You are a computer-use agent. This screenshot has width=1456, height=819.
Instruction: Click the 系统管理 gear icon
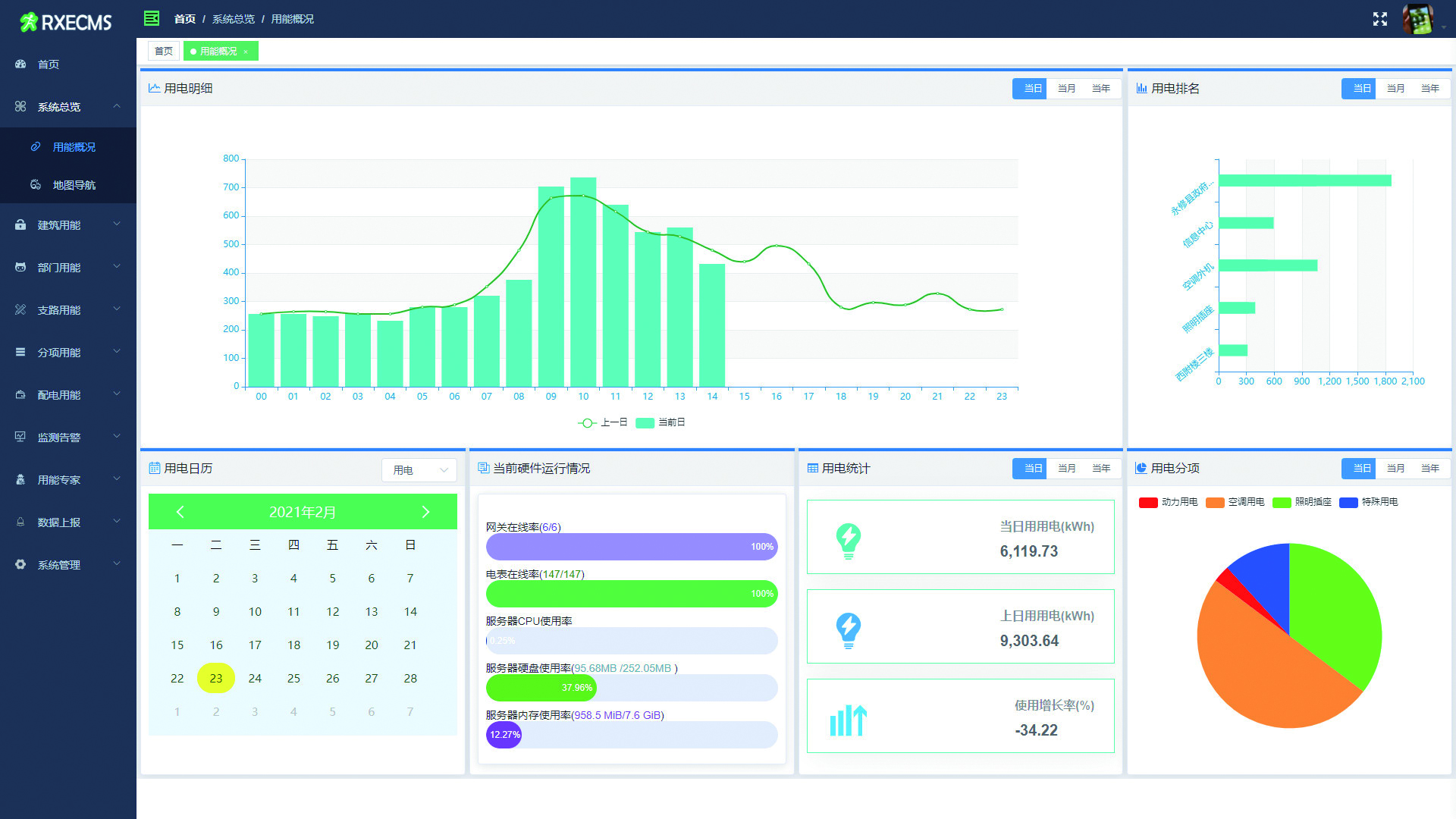point(20,565)
